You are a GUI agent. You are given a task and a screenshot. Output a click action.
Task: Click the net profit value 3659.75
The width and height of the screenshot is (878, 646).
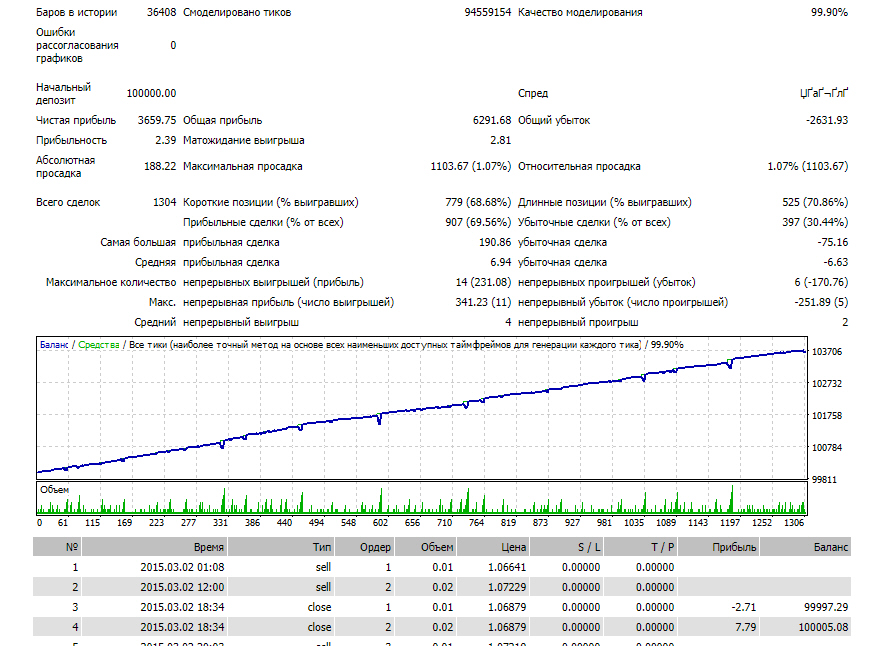point(157,120)
